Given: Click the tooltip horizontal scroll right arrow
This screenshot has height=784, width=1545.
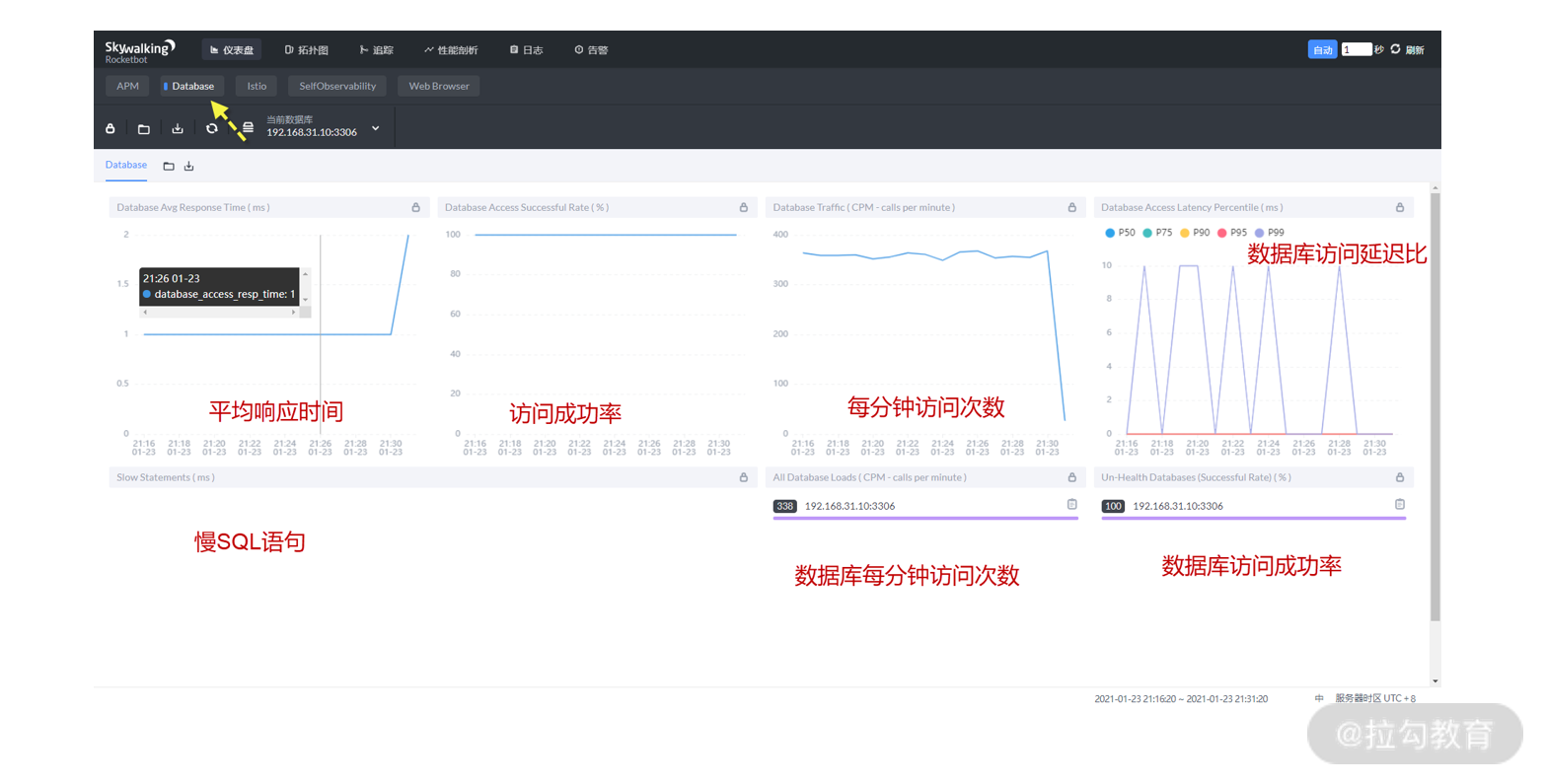Looking at the screenshot, I should [293, 312].
